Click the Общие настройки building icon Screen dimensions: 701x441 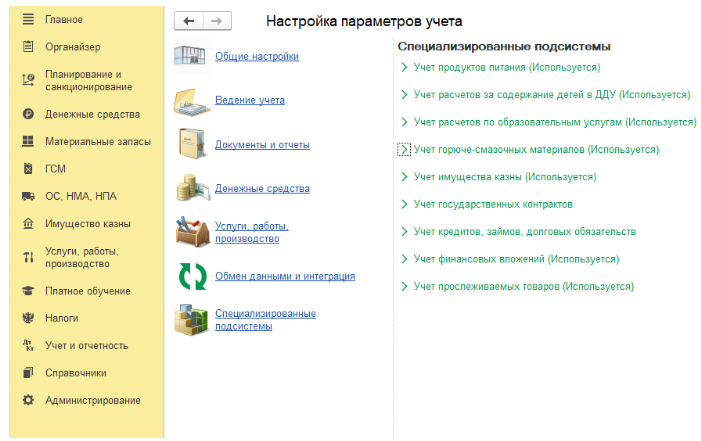[x=190, y=56]
